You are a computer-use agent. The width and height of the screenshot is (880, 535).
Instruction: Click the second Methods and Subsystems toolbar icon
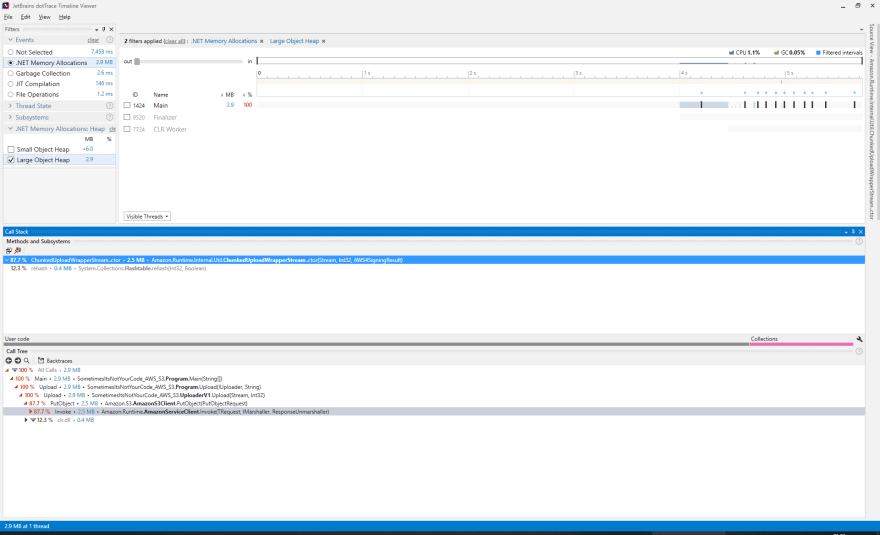point(17,250)
